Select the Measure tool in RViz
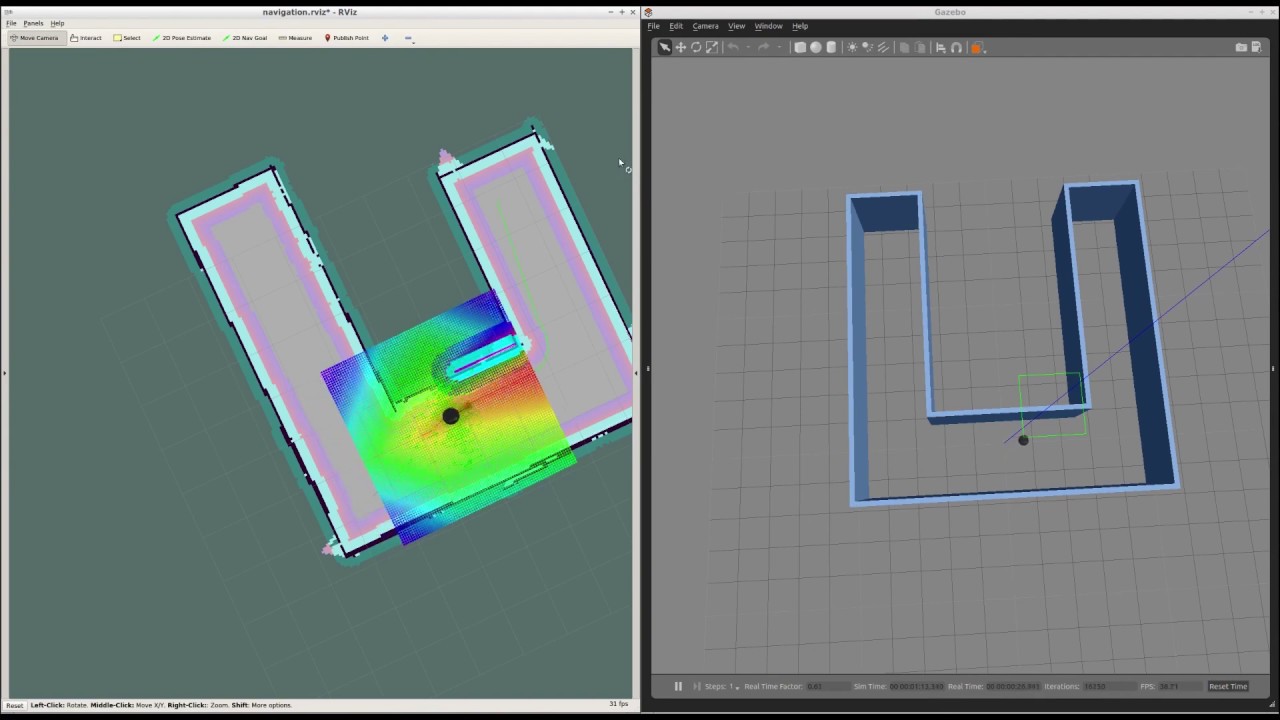The height and width of the screenshot is (720, 1280). [295, 38]
